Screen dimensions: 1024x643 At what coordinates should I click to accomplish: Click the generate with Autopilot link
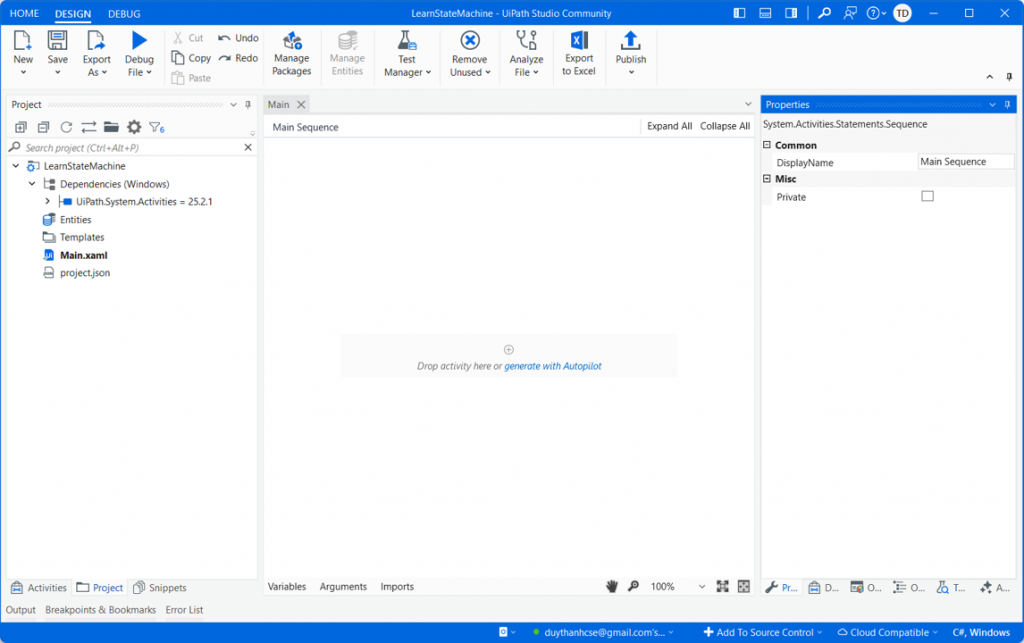(x=552, y=366)
